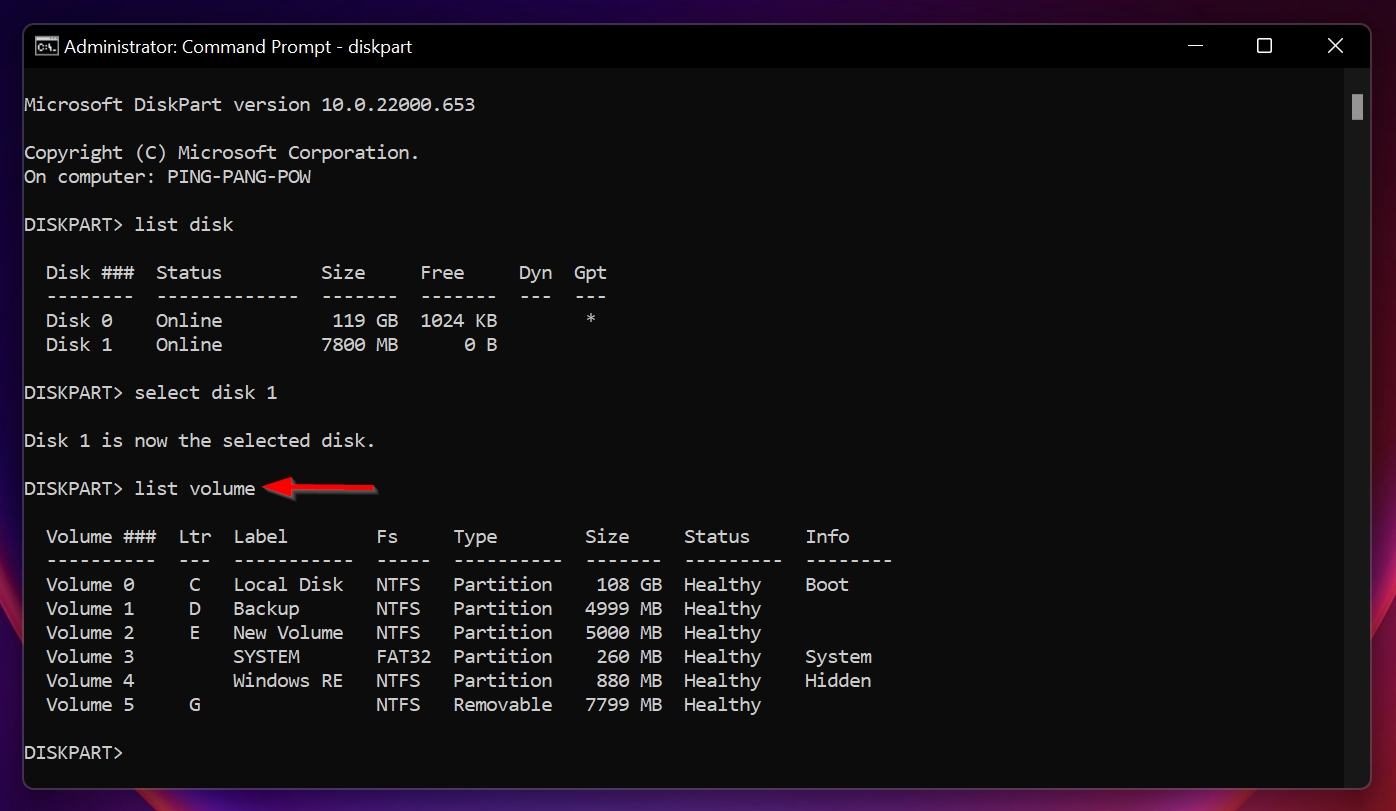
Task: Click the '0 B' free value
Action: (480, 345)
